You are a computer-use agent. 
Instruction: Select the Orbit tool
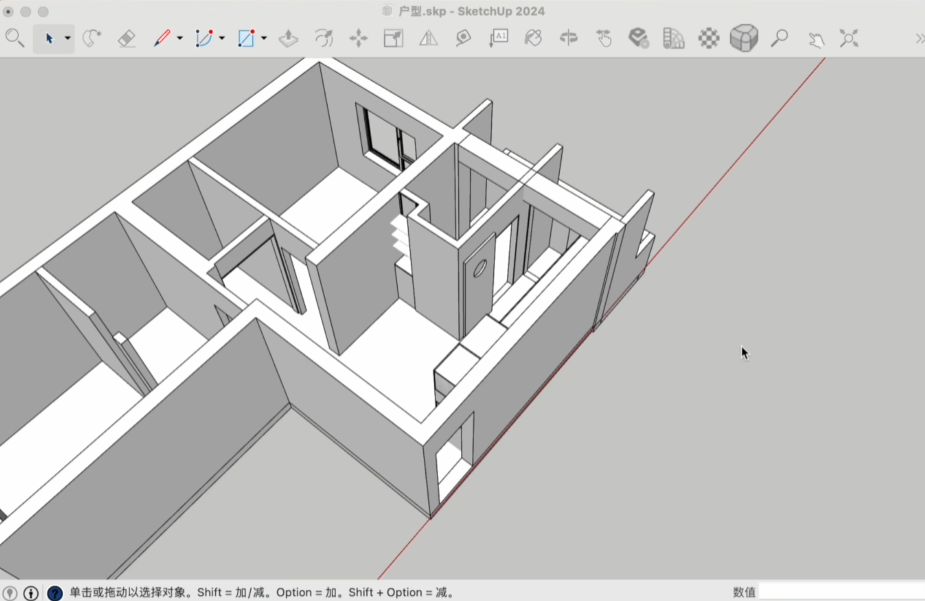pyautogui.click(x=568, y=38)
